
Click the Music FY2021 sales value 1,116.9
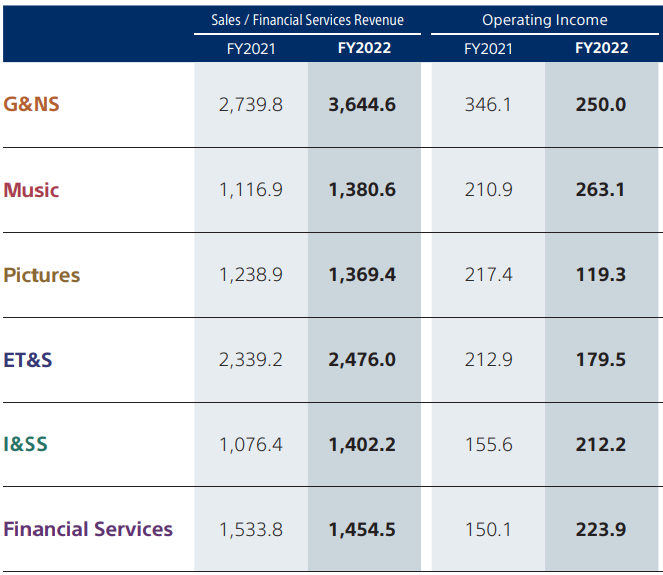(x=250, y=190)
